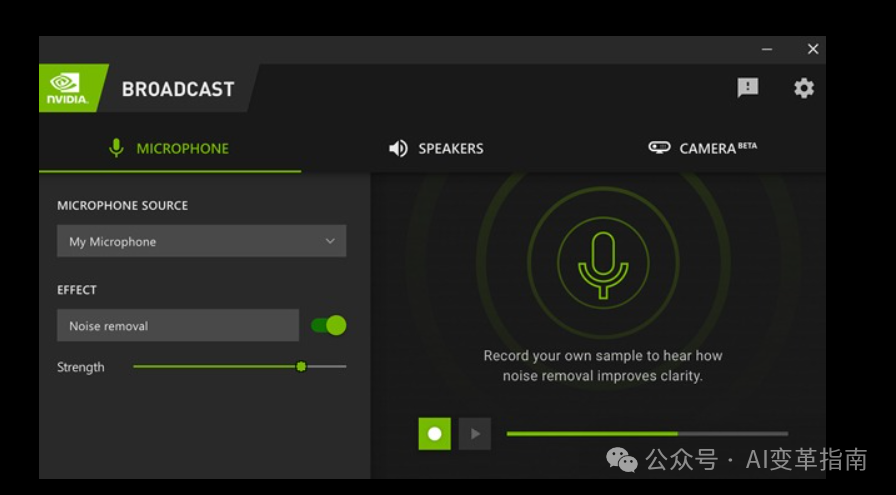Click the Strength slider handle
This screenshot has height=495, width=896.
(301, 366)
